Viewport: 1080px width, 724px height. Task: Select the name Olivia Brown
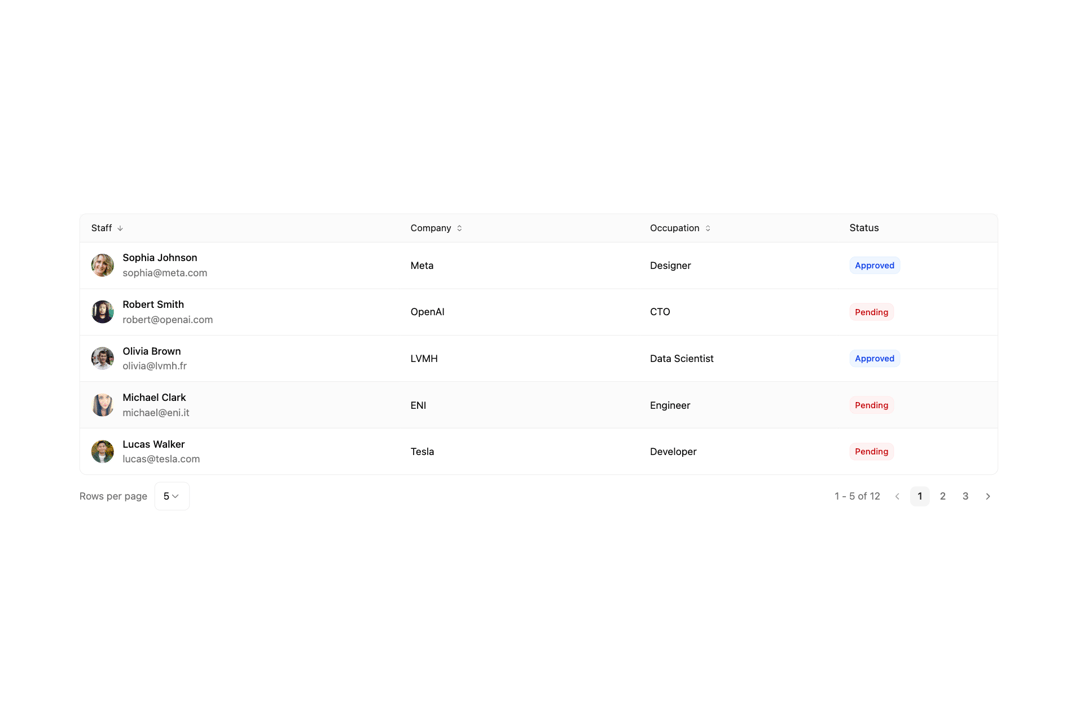[152, 351]
